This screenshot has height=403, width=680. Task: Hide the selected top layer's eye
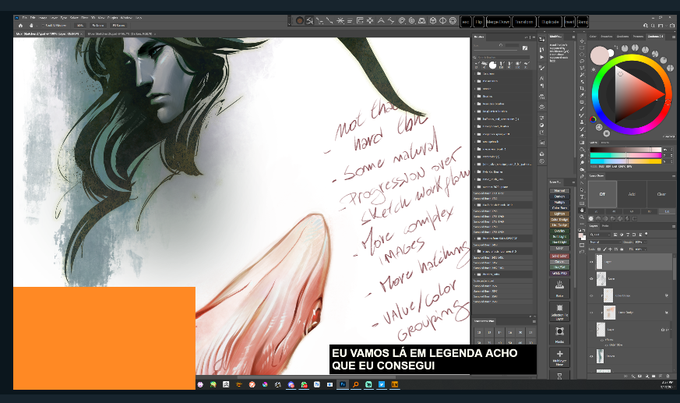click(592, 262)
